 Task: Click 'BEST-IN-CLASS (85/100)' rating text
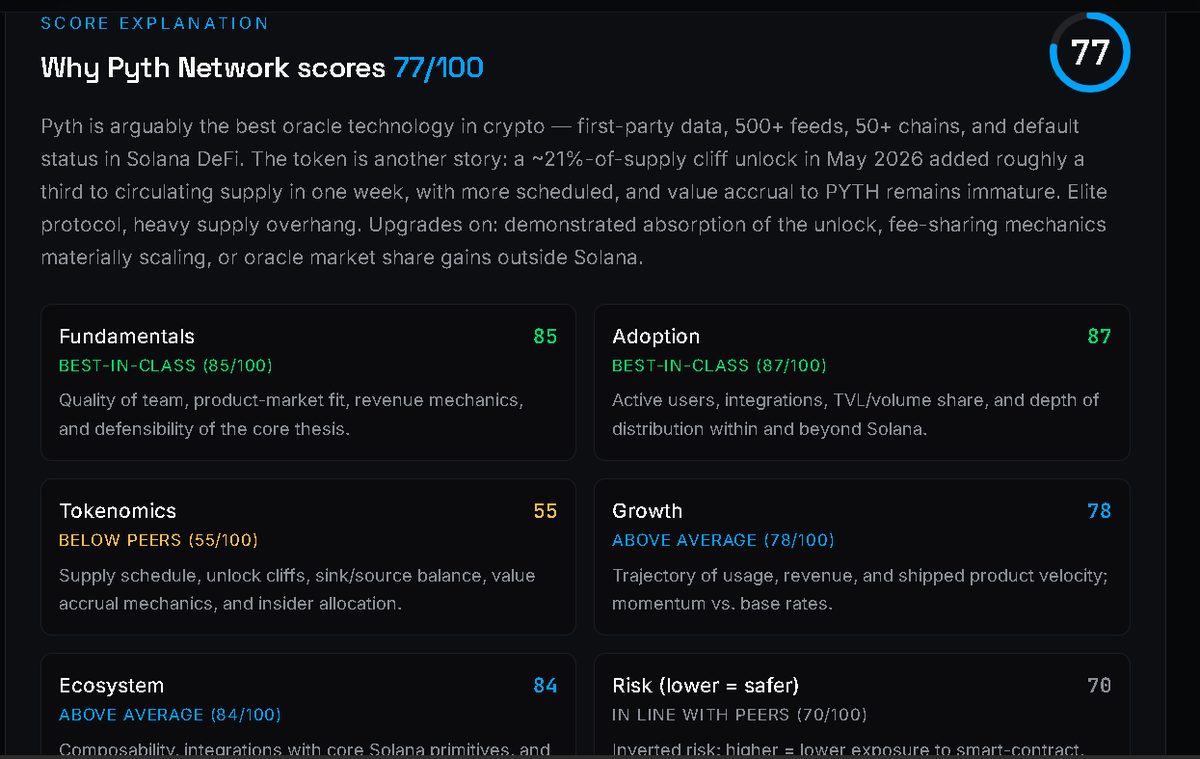166,366
